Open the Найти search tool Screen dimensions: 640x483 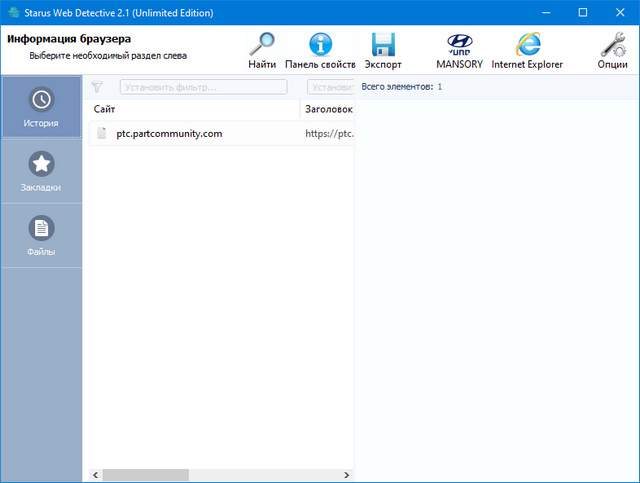coord(262,51)
